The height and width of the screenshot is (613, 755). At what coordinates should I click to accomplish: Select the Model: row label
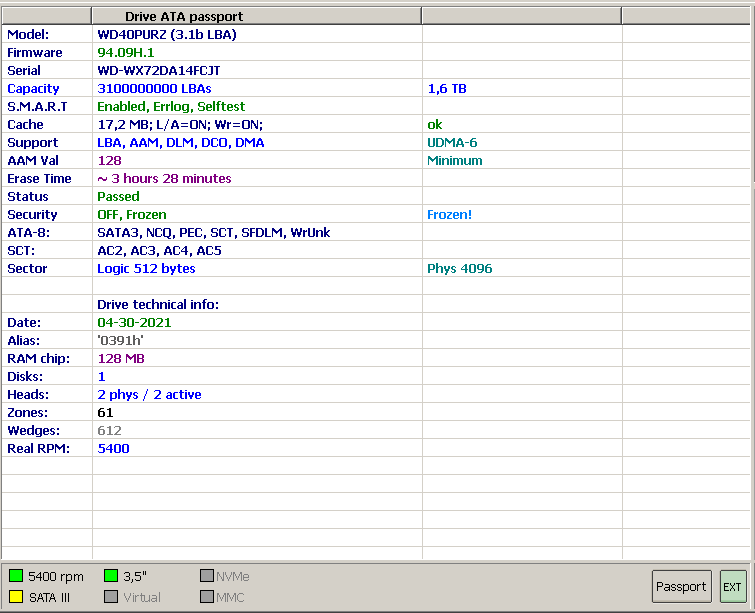point(28,35)
